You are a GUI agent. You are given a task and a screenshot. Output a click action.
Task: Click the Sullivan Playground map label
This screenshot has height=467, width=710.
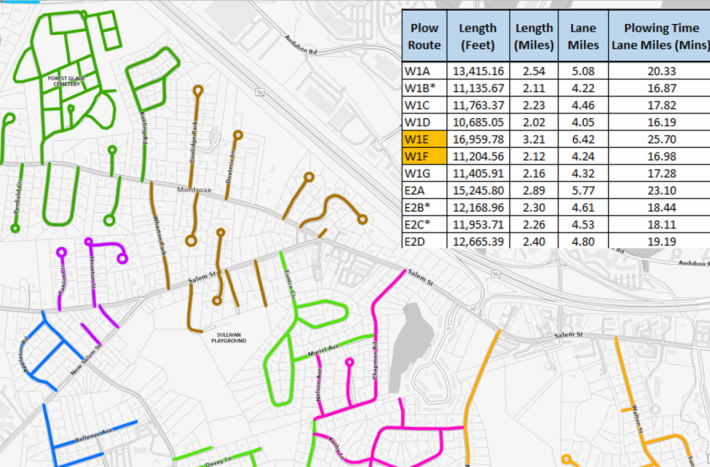pyautogui.click(x=229, y=337)
